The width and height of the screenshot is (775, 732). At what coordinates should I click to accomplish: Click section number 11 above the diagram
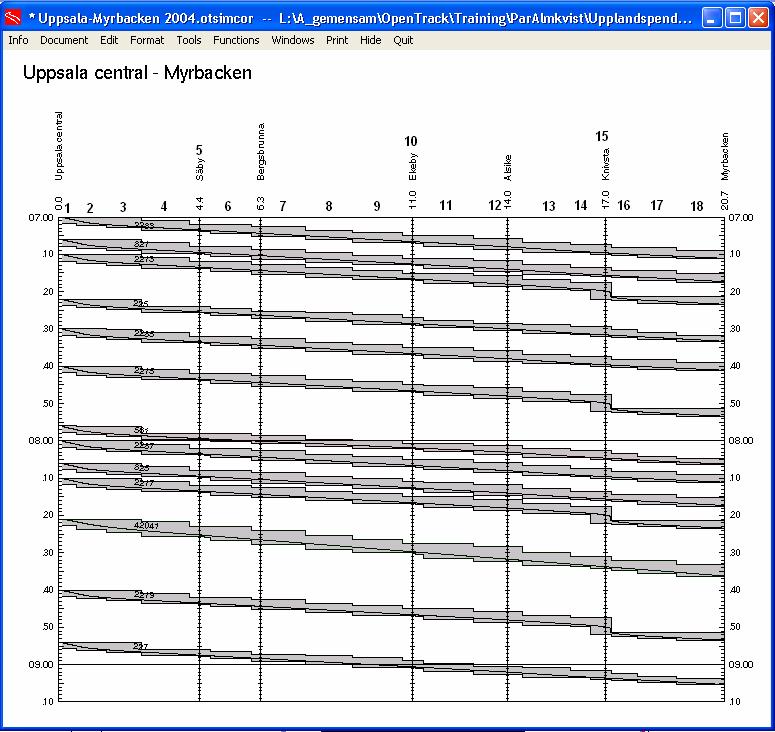coord(446,205)
